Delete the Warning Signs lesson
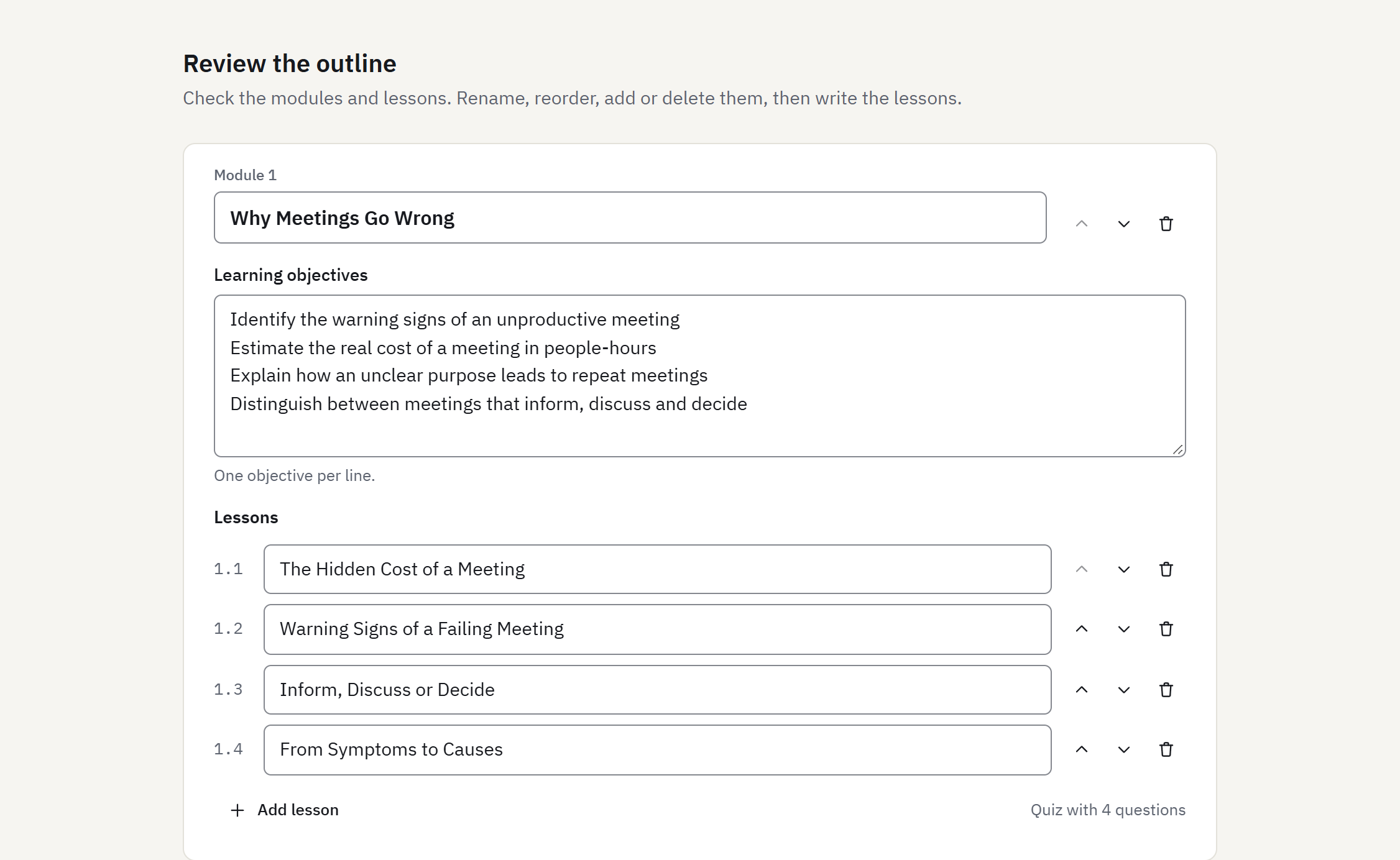1400x860 pixels. [1166, 629]
